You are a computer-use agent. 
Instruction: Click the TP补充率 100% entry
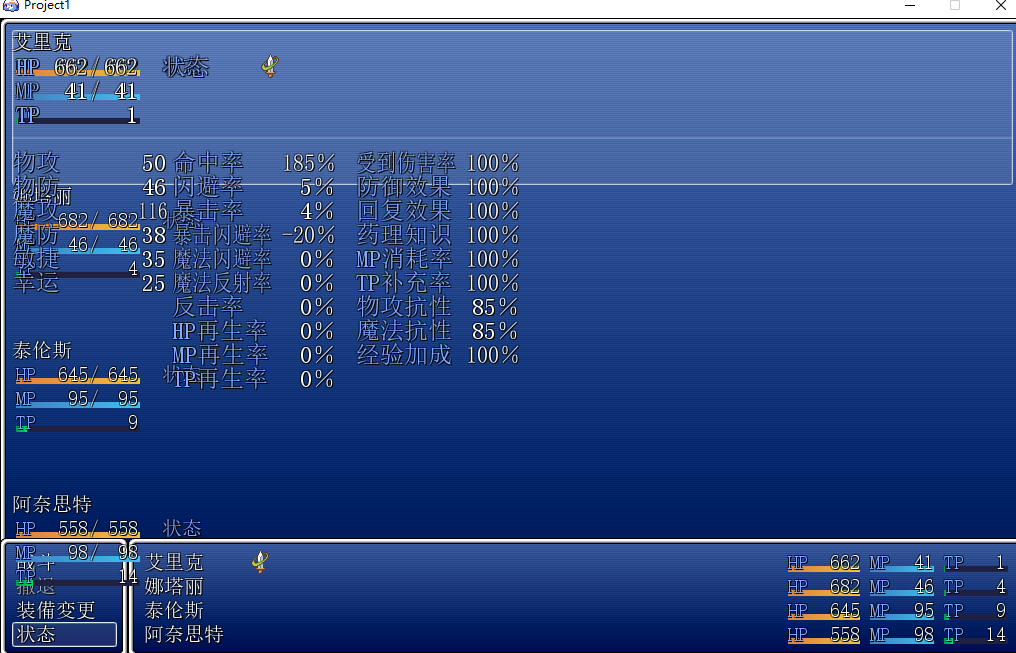click(438, 283)
